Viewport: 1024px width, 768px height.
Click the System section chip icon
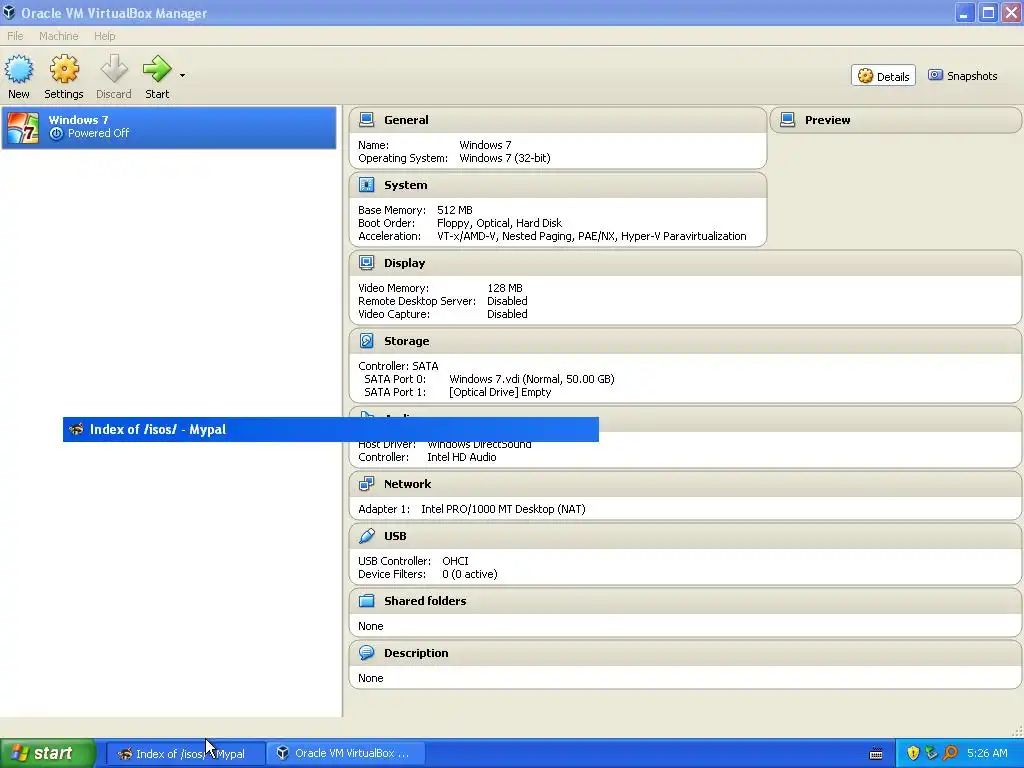tap(366, 185)
